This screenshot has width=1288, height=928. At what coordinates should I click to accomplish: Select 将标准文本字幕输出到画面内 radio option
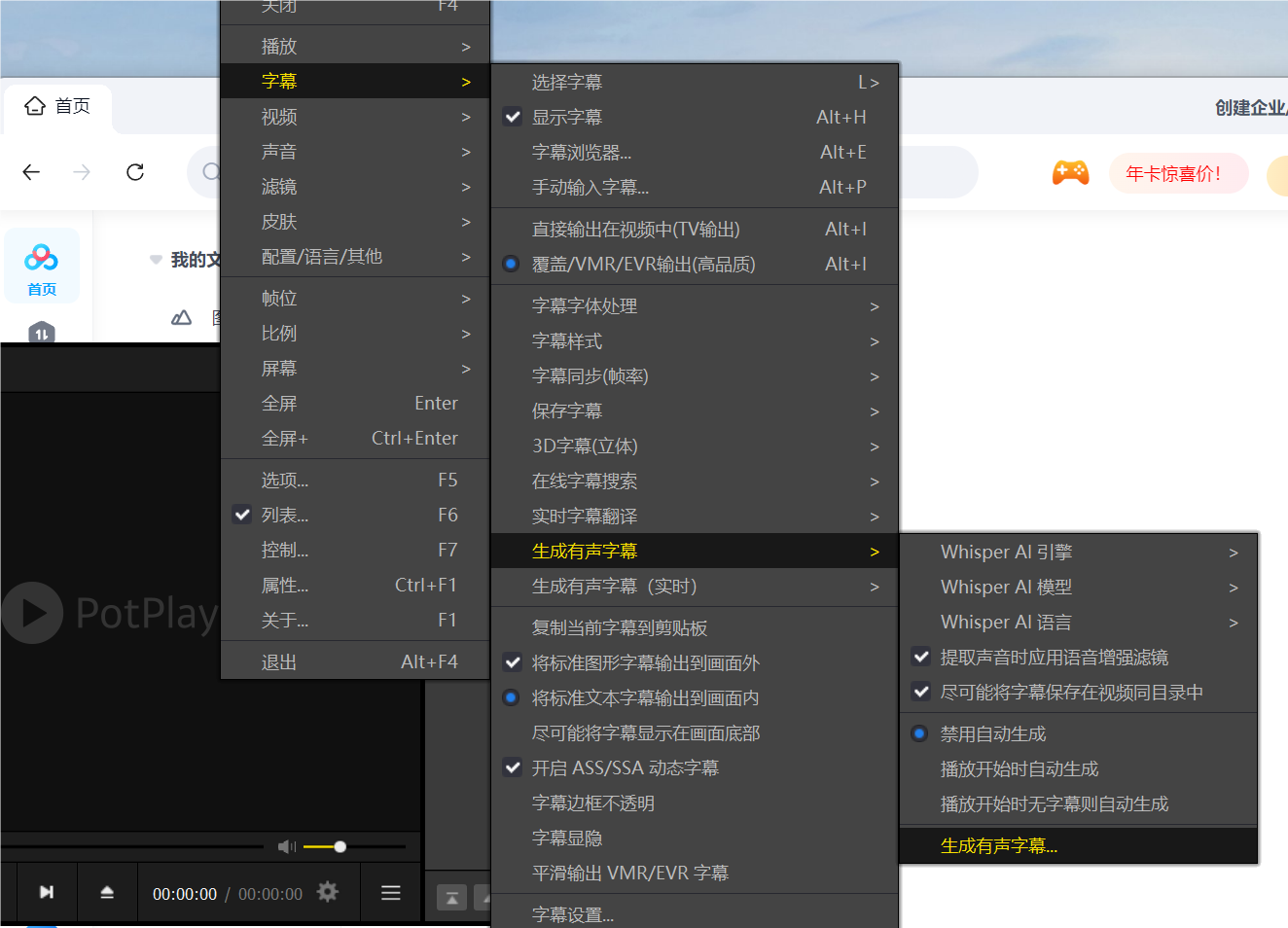(695, 697)
